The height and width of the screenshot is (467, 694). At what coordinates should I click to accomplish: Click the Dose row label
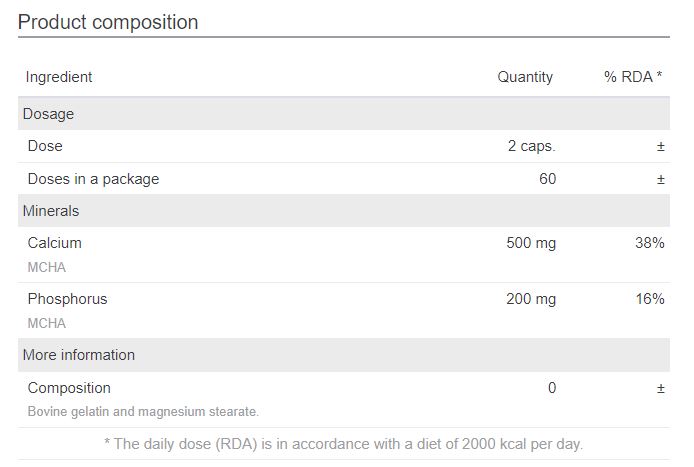45,146
